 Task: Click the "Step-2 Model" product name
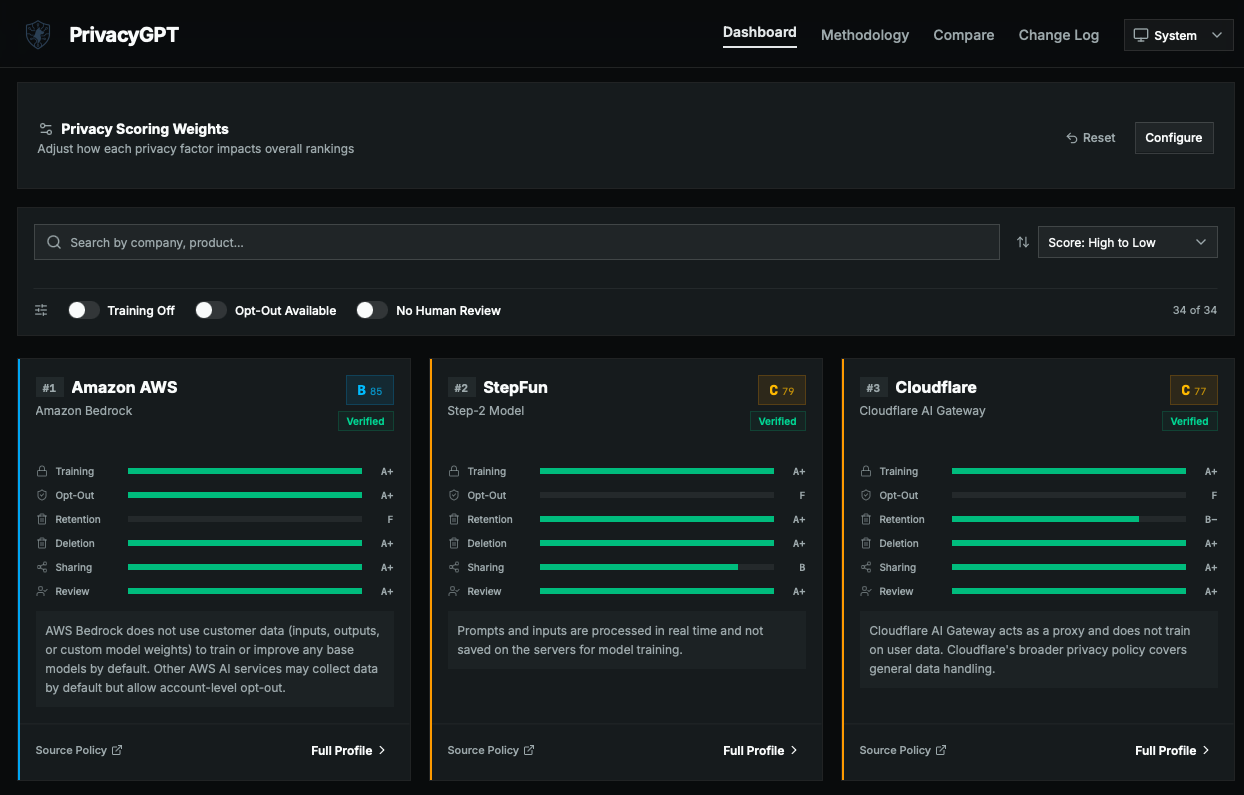point(485,411)
